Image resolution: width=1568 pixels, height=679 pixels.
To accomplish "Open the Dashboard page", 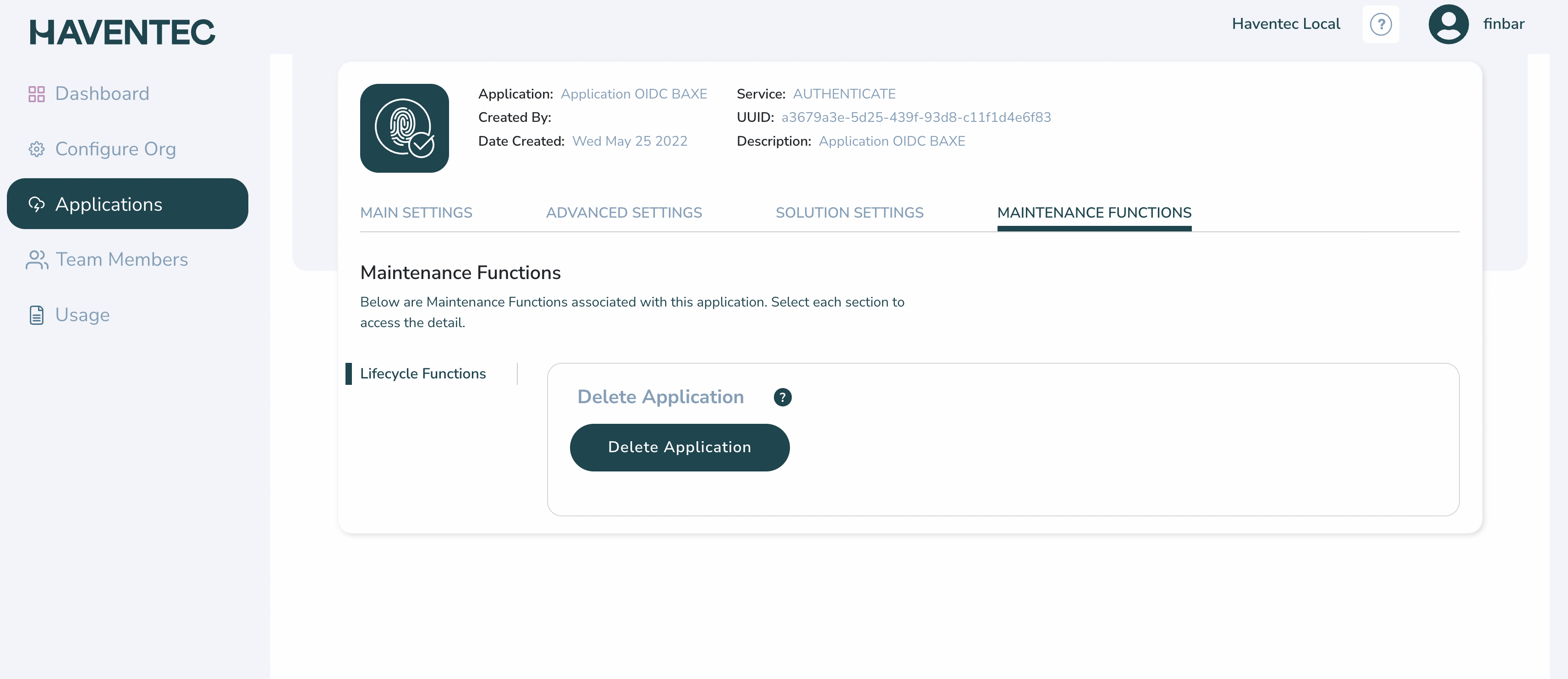I will (x=102, y=94).
